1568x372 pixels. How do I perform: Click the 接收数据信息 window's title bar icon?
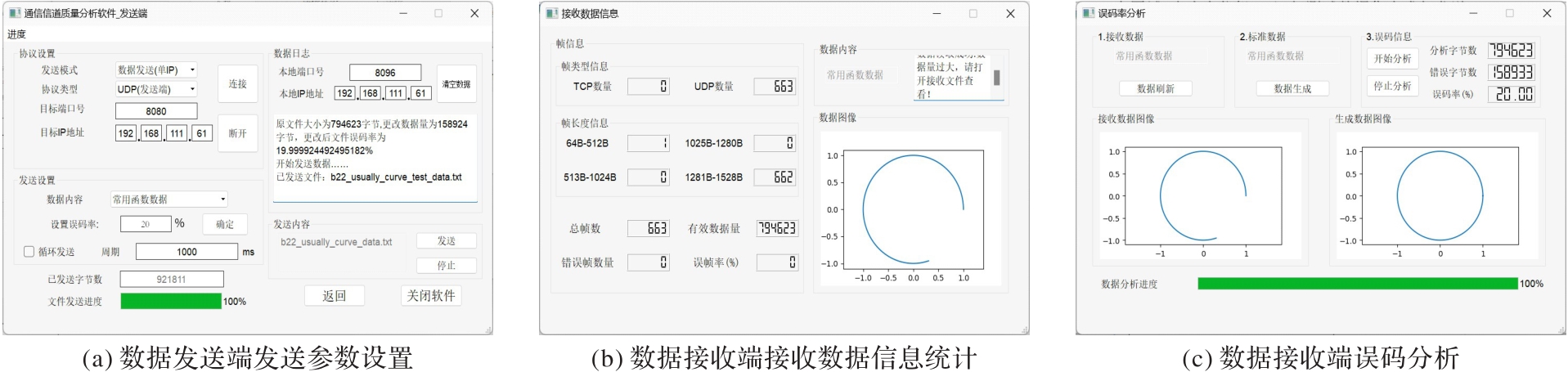[552, 14]
